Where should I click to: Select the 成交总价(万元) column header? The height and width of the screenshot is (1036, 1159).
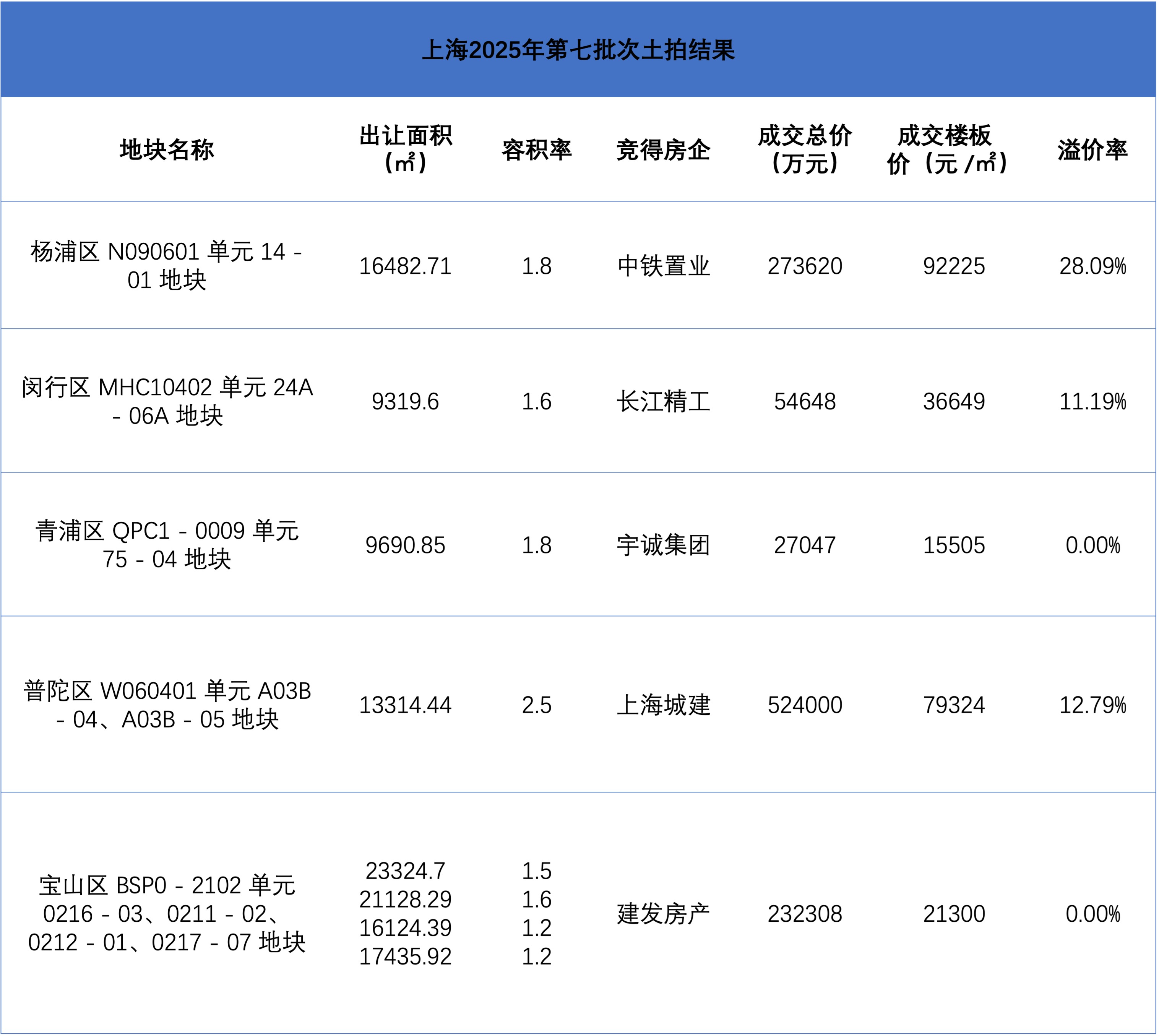coord(804,150)
